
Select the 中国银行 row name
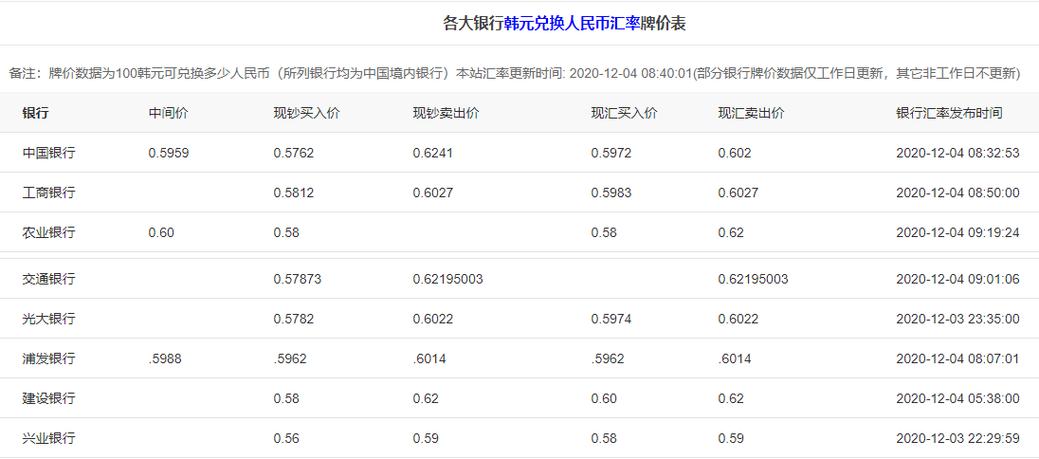point(48,153)
